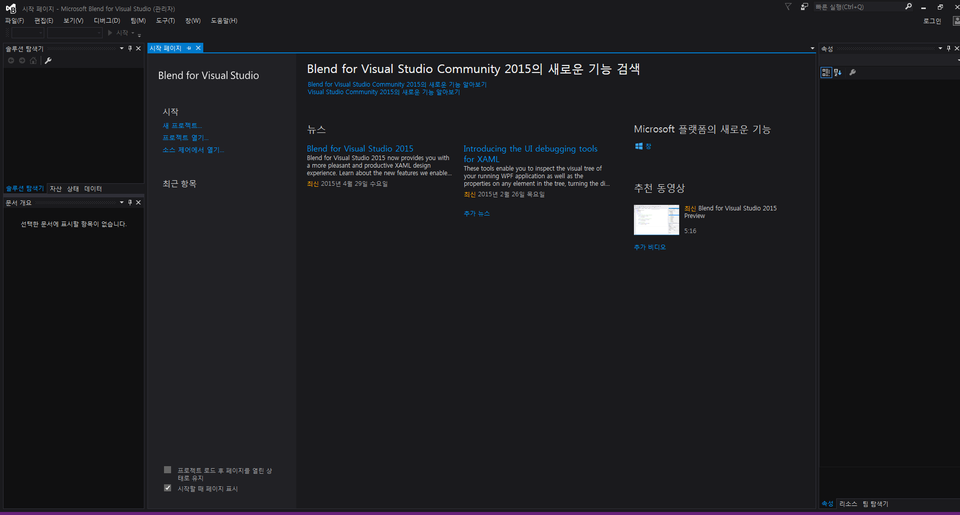Open the 편집(E) menu
Viewport: 960px width, 515px height.
(x=43, y=21)
